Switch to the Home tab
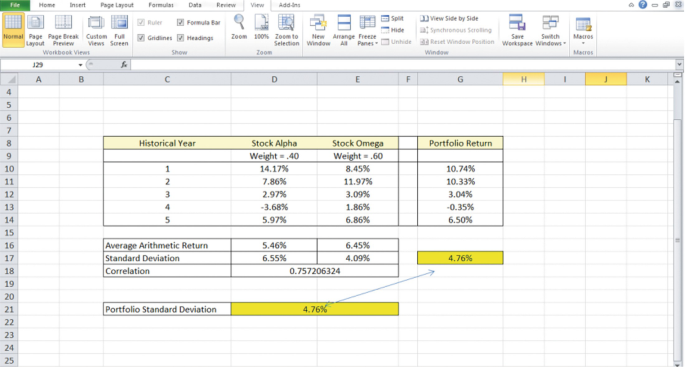 pyautogui.click(x=47, y=5)
